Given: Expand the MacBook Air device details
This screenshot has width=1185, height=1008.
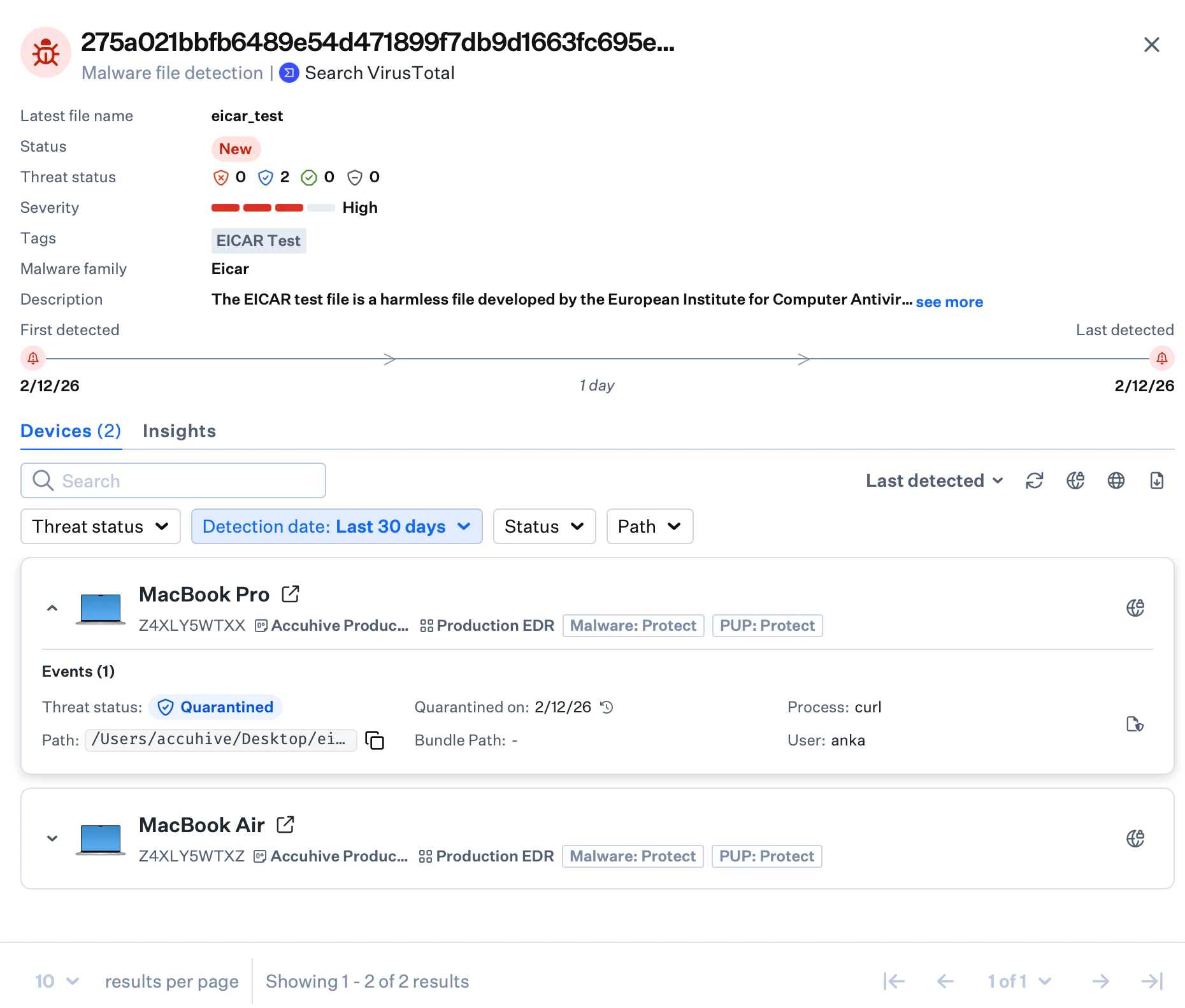Looking at the screenshot, I should pos(52,838).
